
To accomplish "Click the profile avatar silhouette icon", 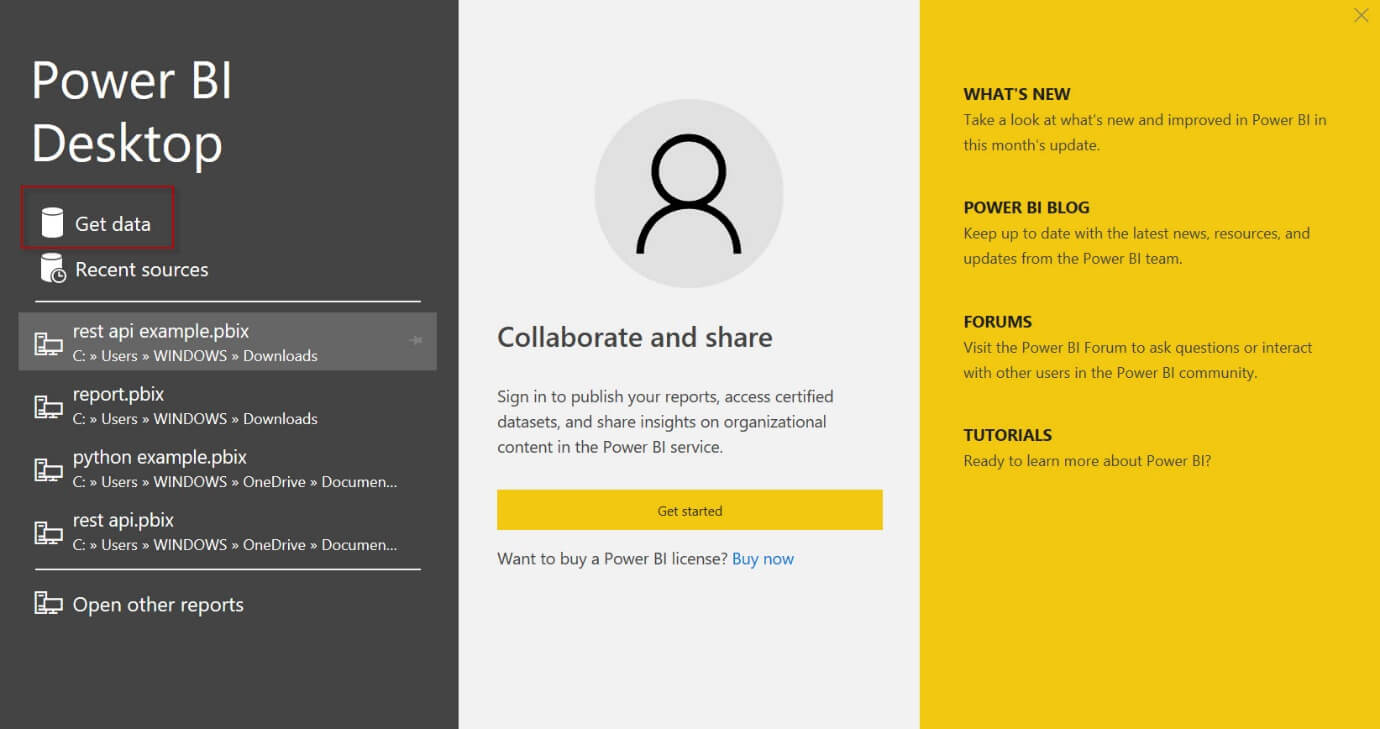I will [689, 193].
